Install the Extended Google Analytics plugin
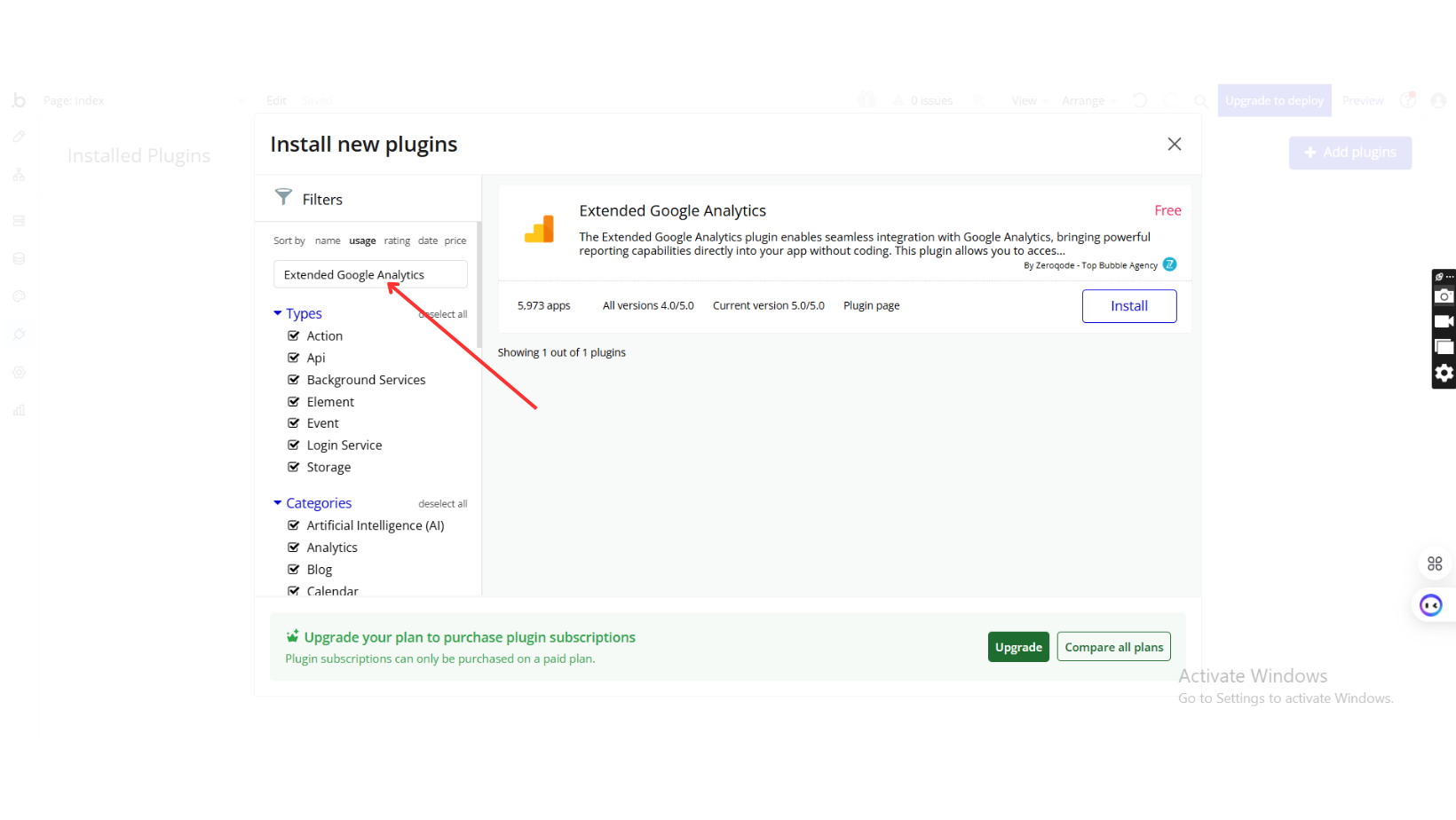The height and width of the screenshot is (820, 1456). click(x=1129, y=306)
